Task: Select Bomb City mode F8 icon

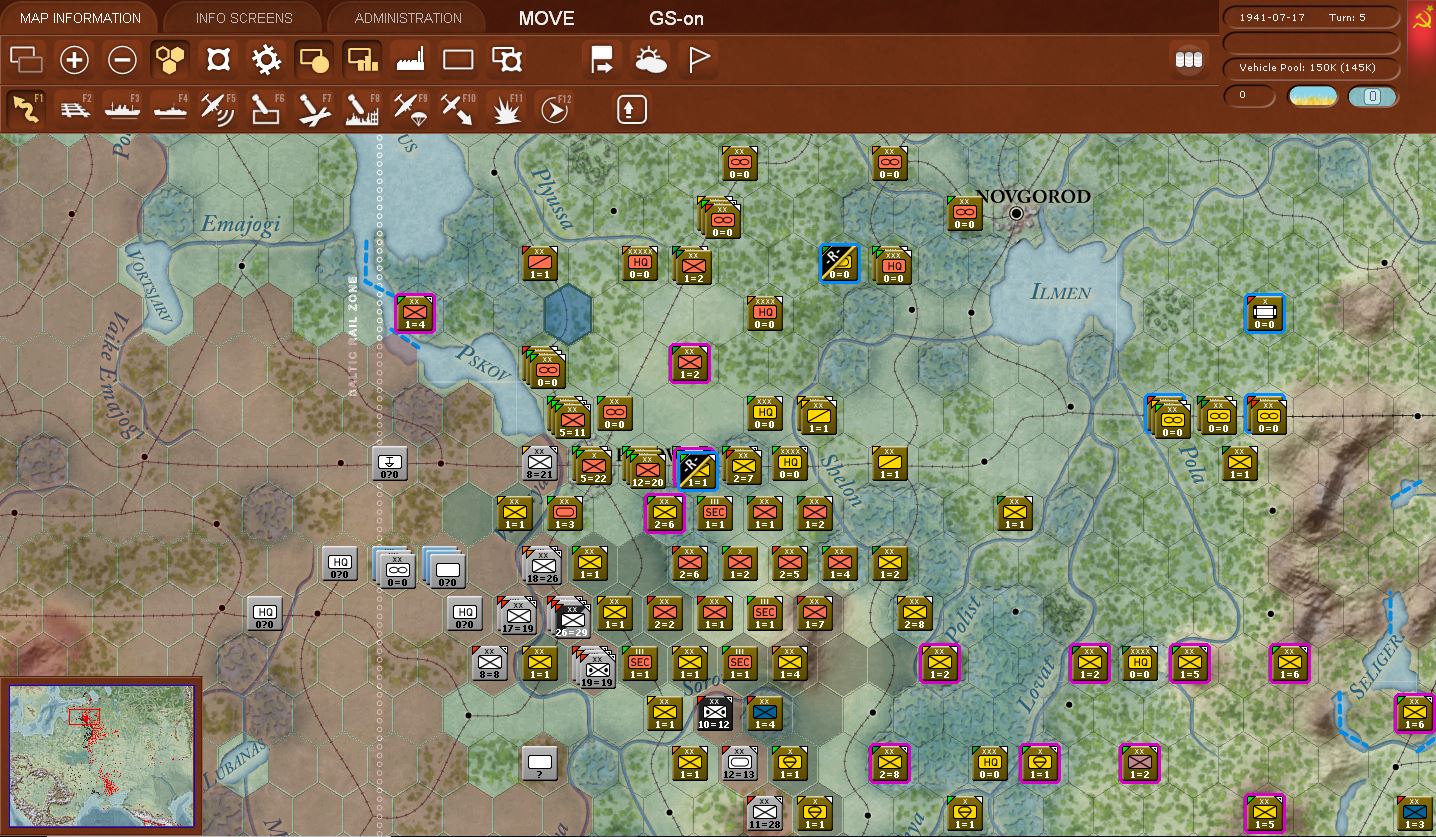Action: (362, 108)
